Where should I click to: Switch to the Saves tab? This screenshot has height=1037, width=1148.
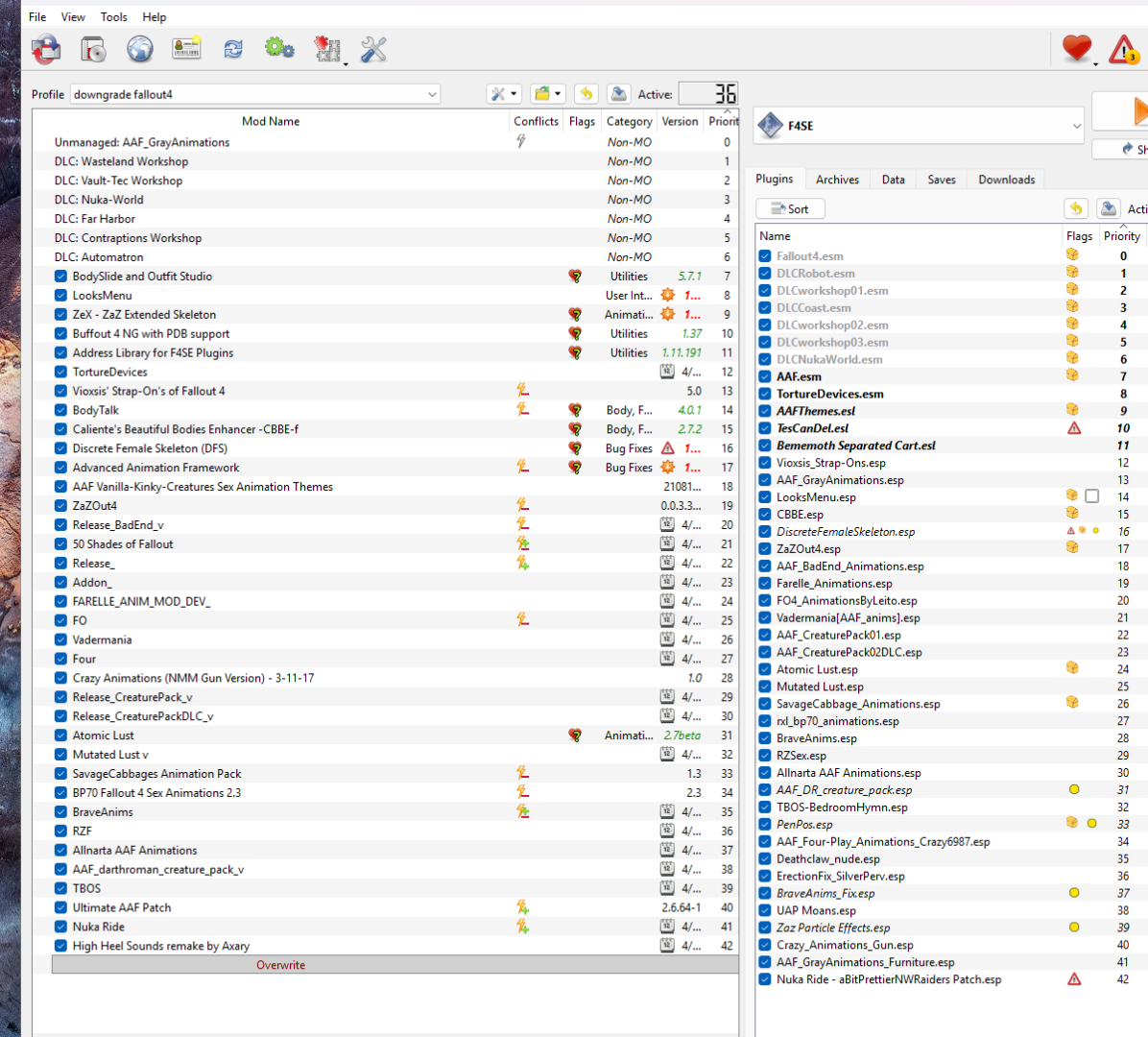[941, 180]
